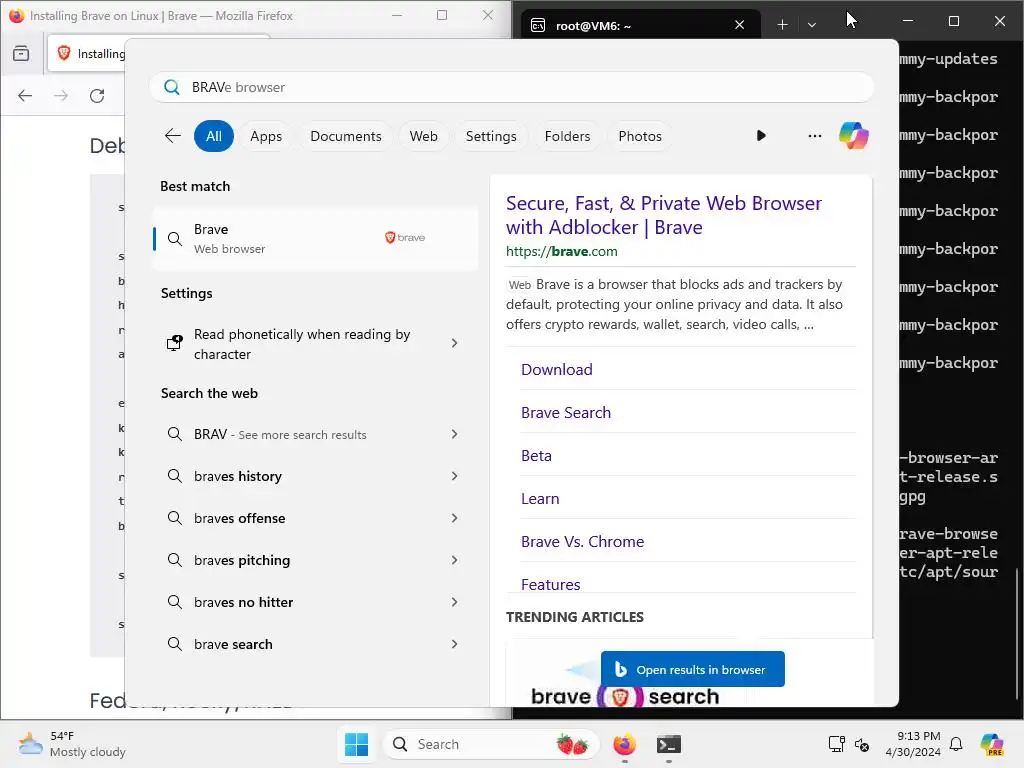The height and width of the screenshot is (768, 1024).
Task: Select the Photos filter tab
Action: [640, 136]
